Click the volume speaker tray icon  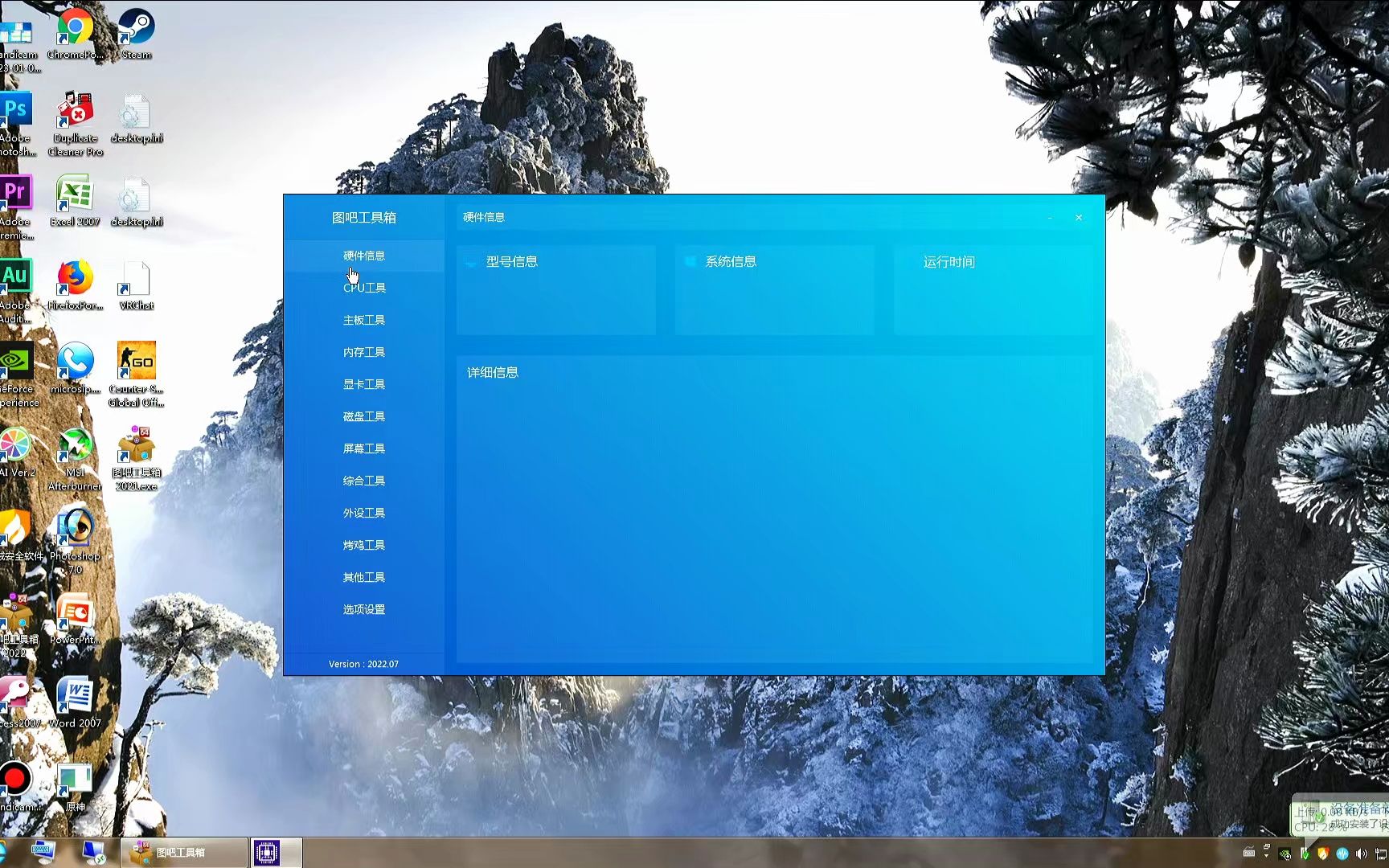pos(1361,854)
